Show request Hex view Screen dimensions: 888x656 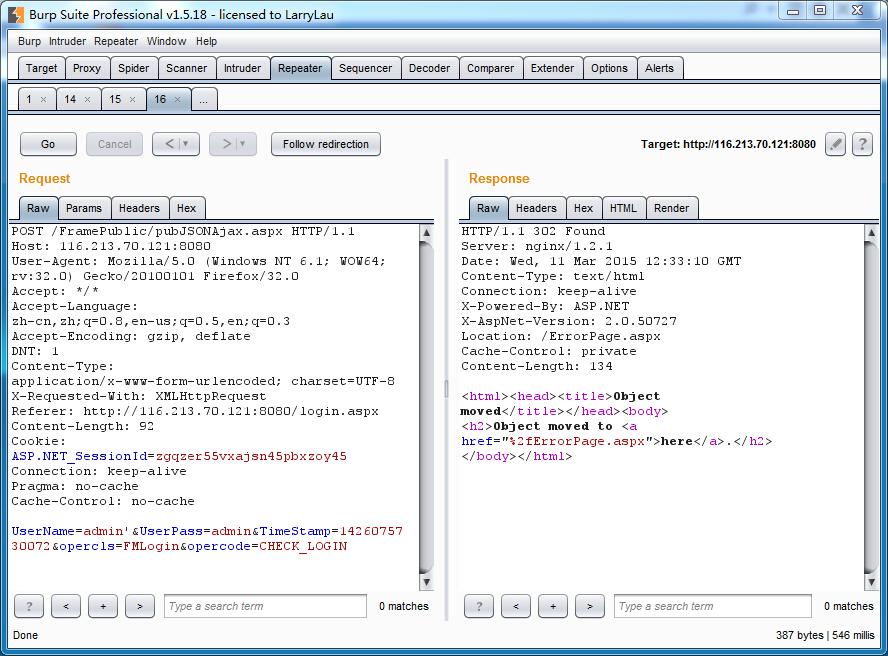tap(186, 208)
